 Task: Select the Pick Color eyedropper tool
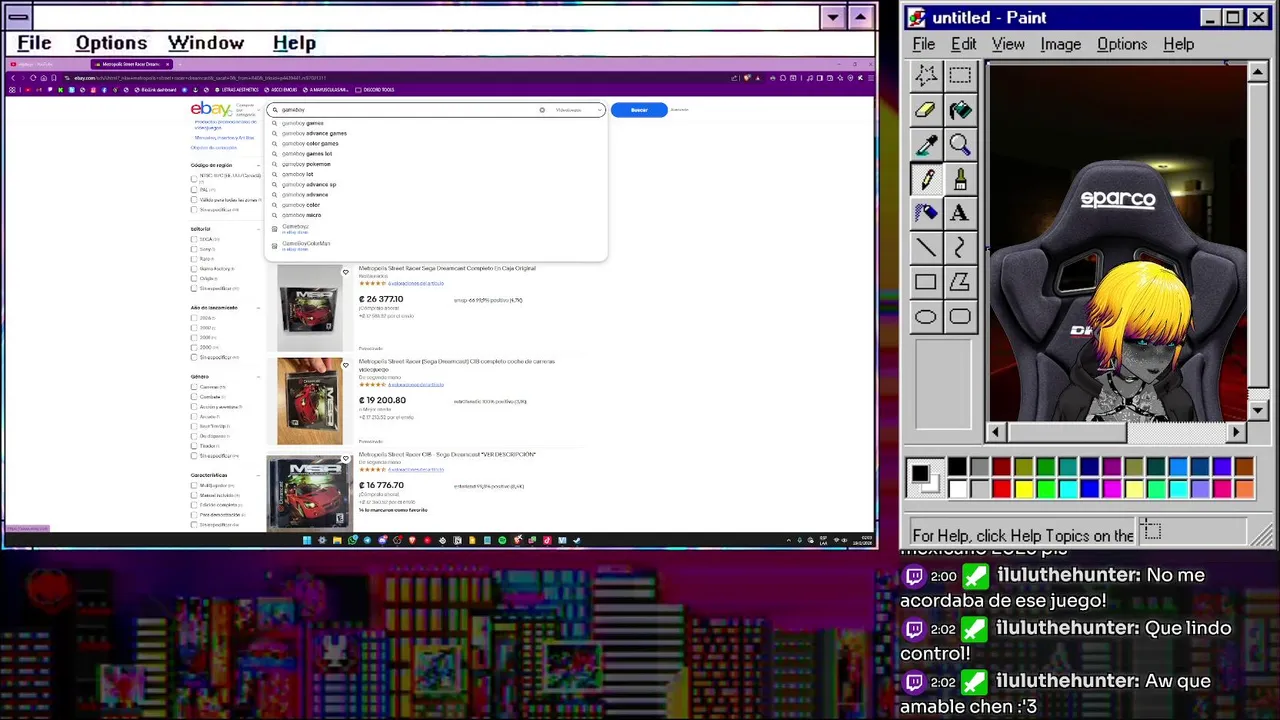click(926, 145)
